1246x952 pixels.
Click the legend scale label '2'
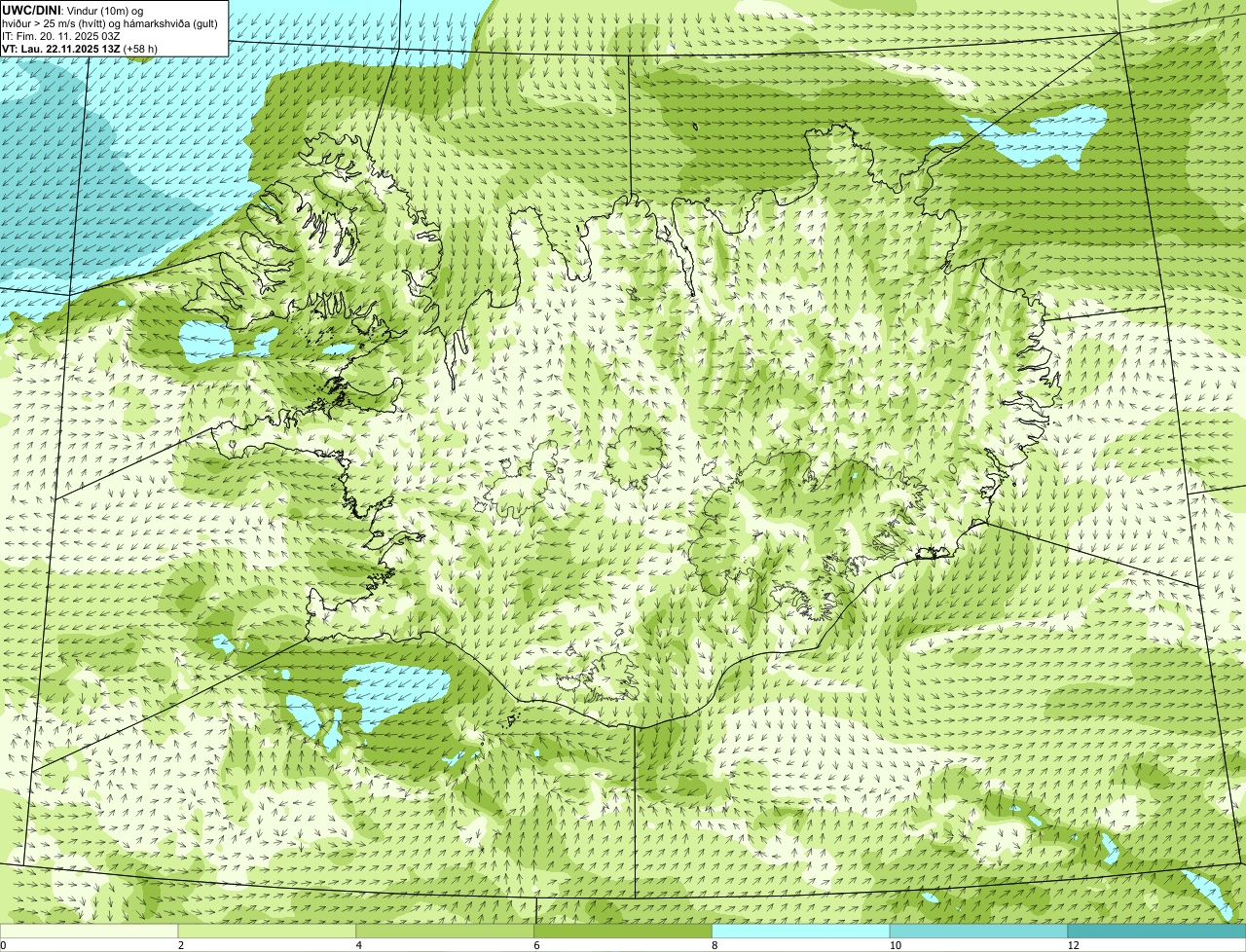tap(181, 945)
